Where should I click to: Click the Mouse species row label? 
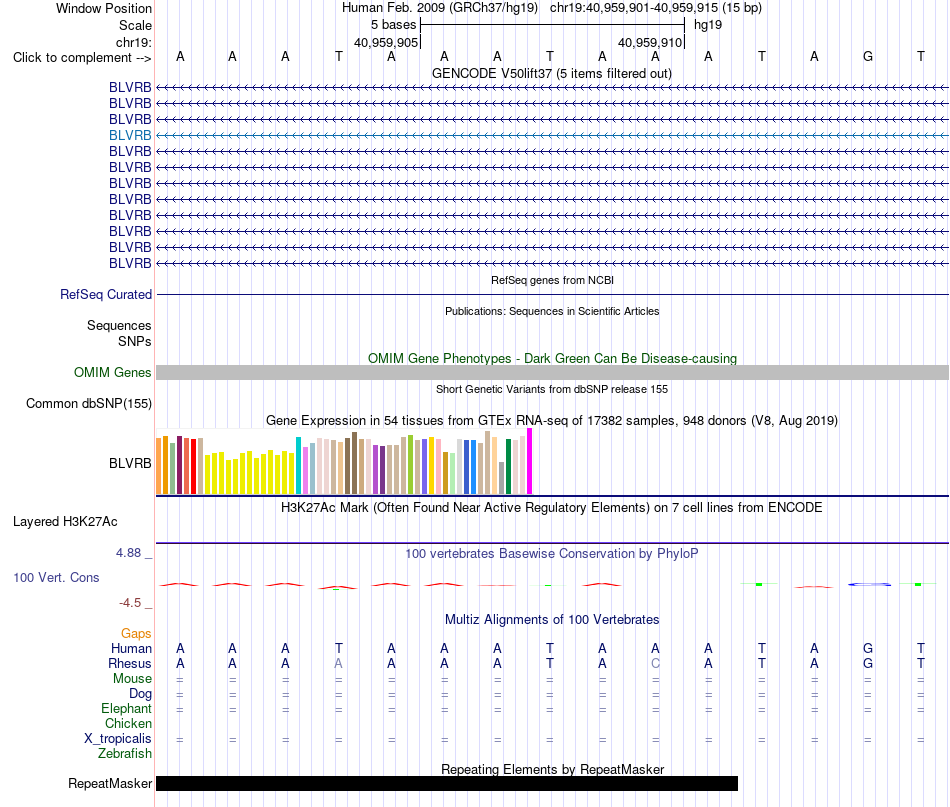132,679
